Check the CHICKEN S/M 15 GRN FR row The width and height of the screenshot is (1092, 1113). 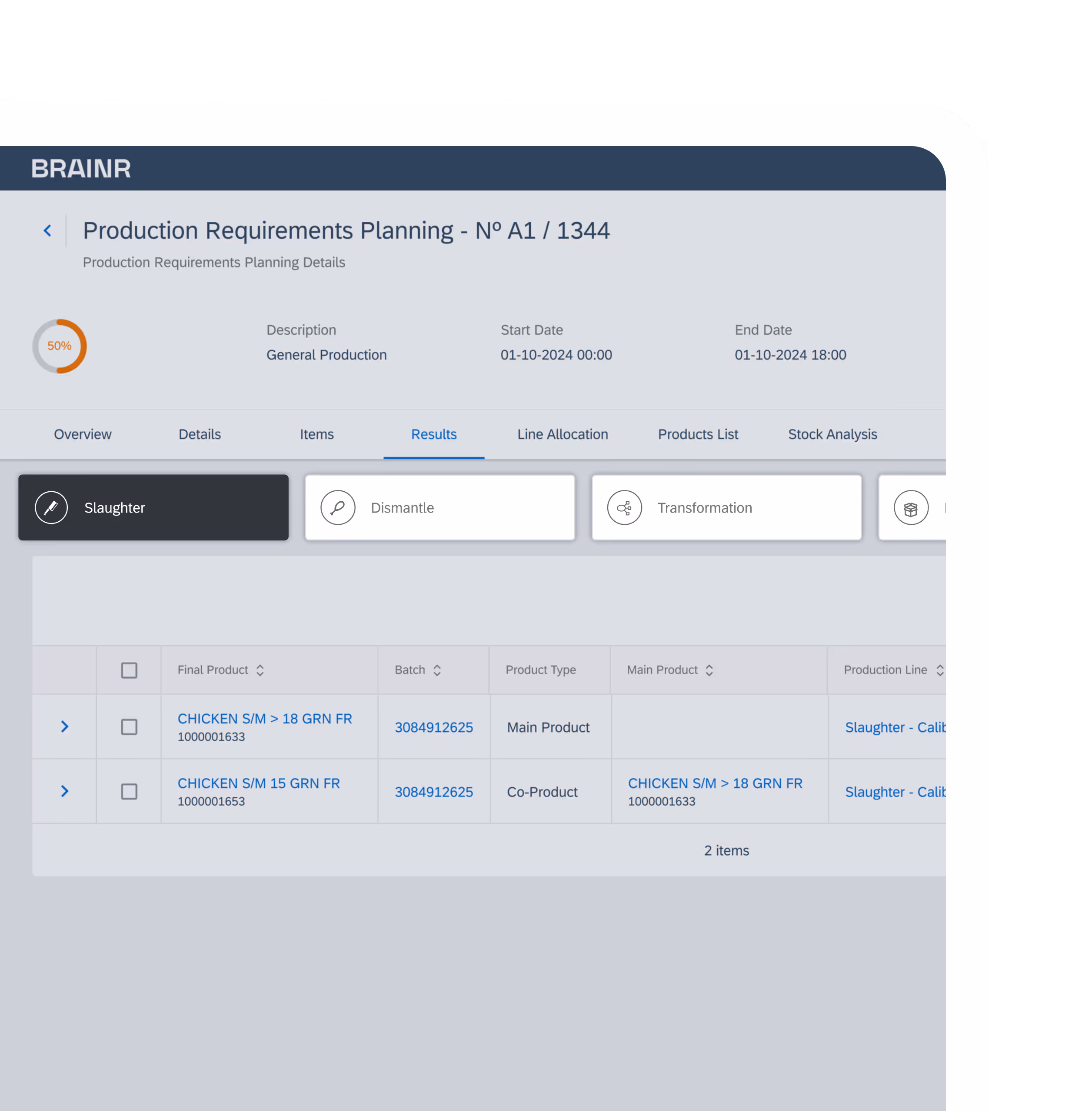click(x=129, y=792)
